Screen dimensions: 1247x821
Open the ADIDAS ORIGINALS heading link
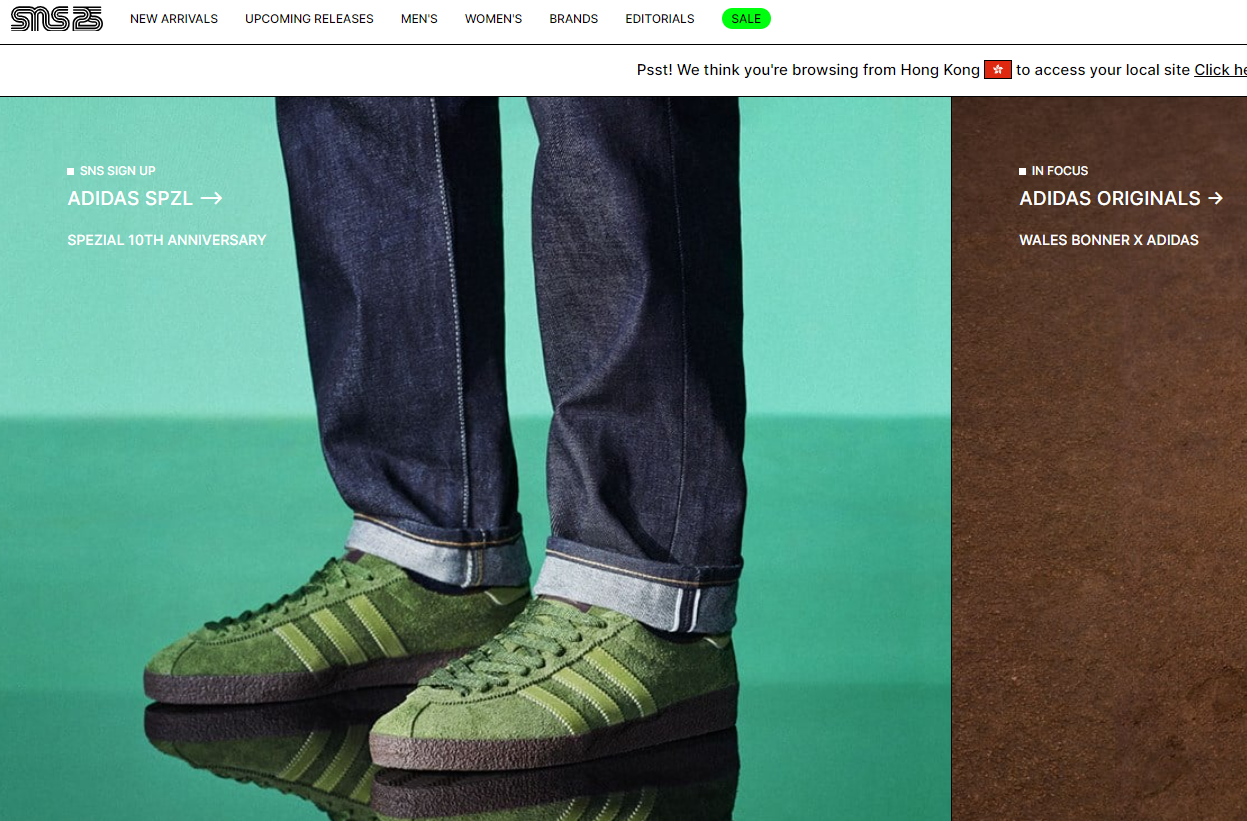[1109, 198]
